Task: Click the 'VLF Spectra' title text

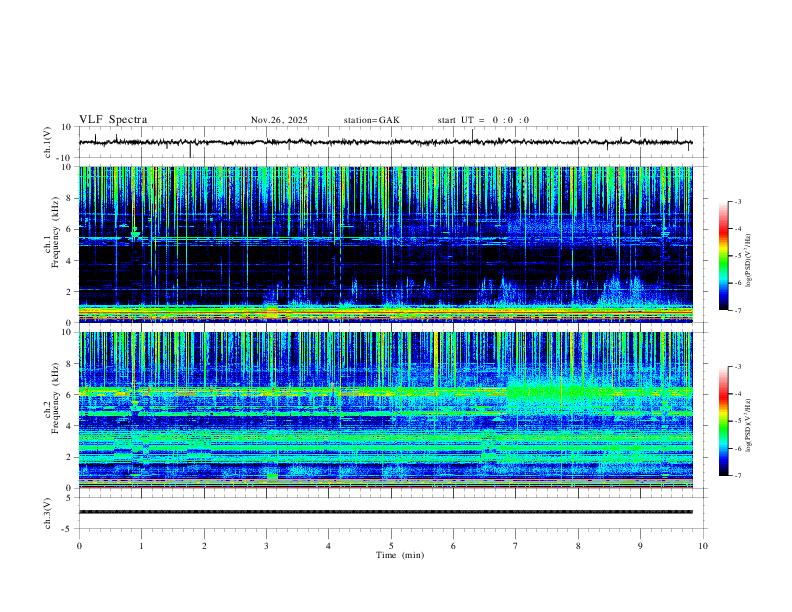Action: (113, 120)
